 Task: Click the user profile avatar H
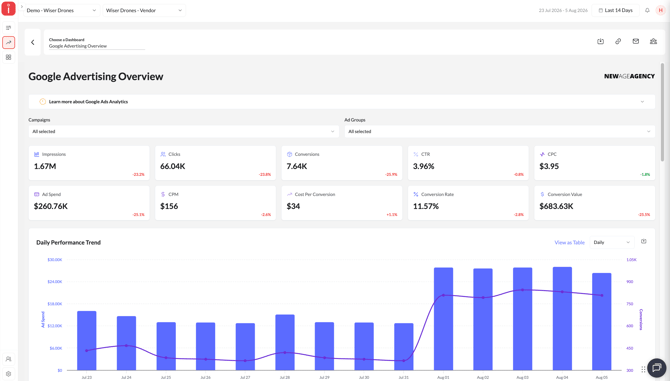tap(661, 10)
